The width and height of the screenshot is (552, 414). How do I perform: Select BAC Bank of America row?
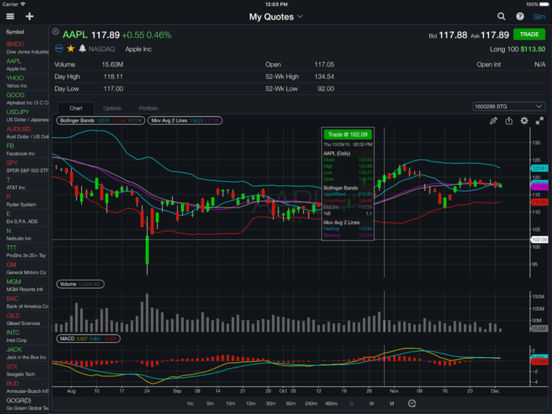(x=25, y=302)
